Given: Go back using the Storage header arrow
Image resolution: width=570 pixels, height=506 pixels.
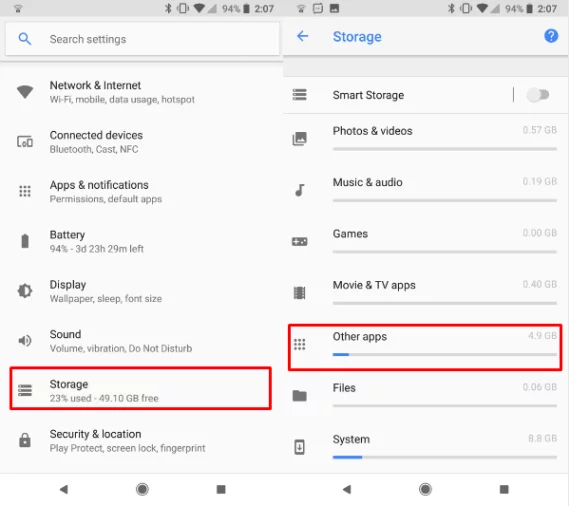Looking at the screenshot, I should tap(302, 36).
